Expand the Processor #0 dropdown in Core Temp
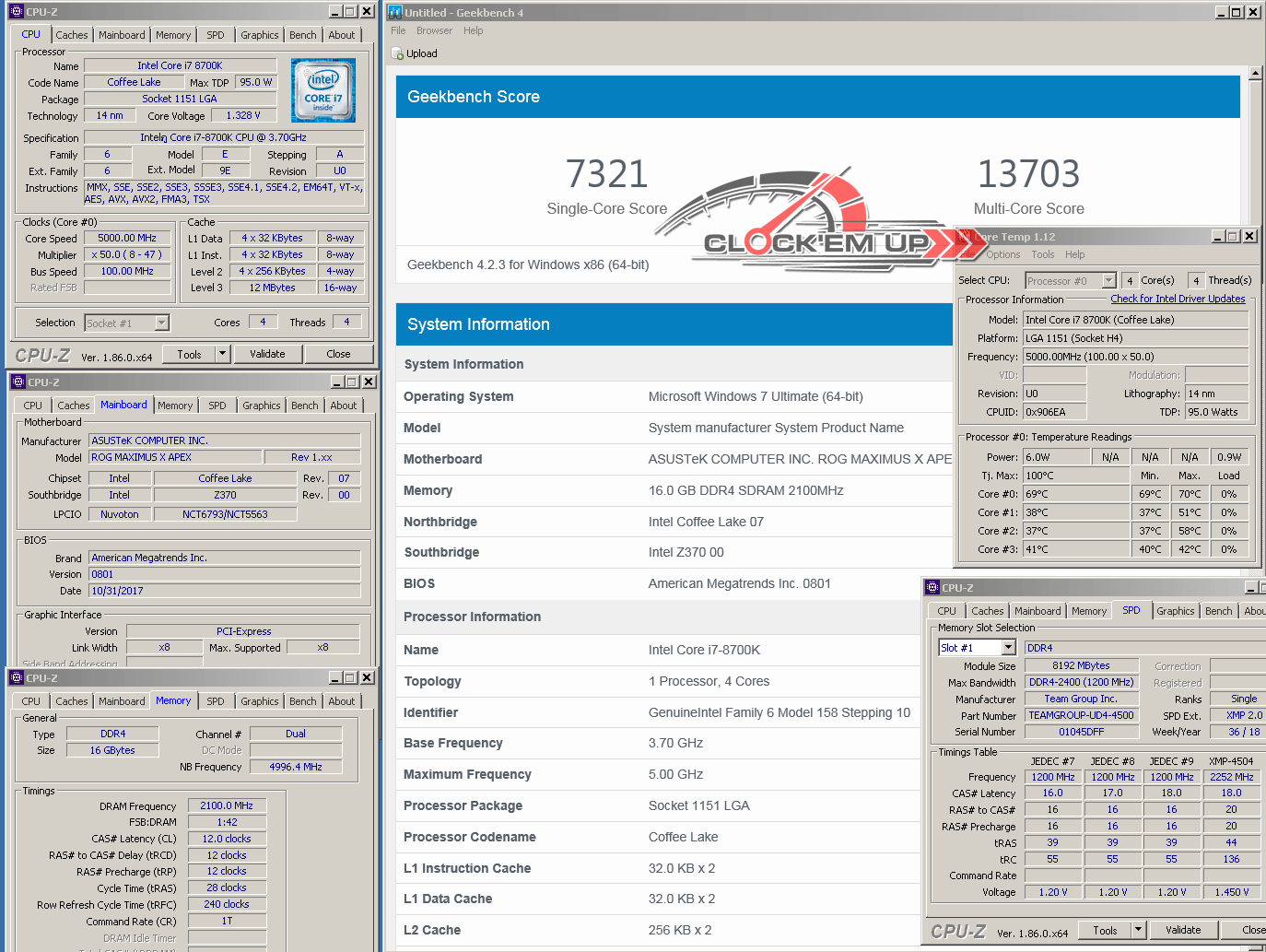 pyautogui.click(x=1108, y=281)
